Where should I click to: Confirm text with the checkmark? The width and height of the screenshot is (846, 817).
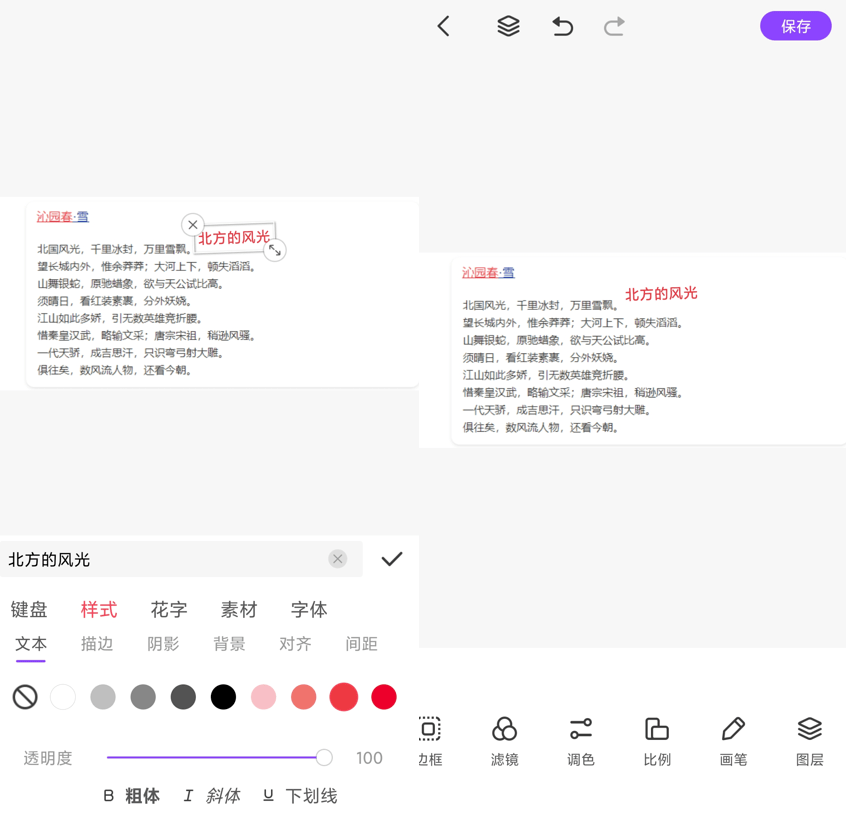point(392,559)
